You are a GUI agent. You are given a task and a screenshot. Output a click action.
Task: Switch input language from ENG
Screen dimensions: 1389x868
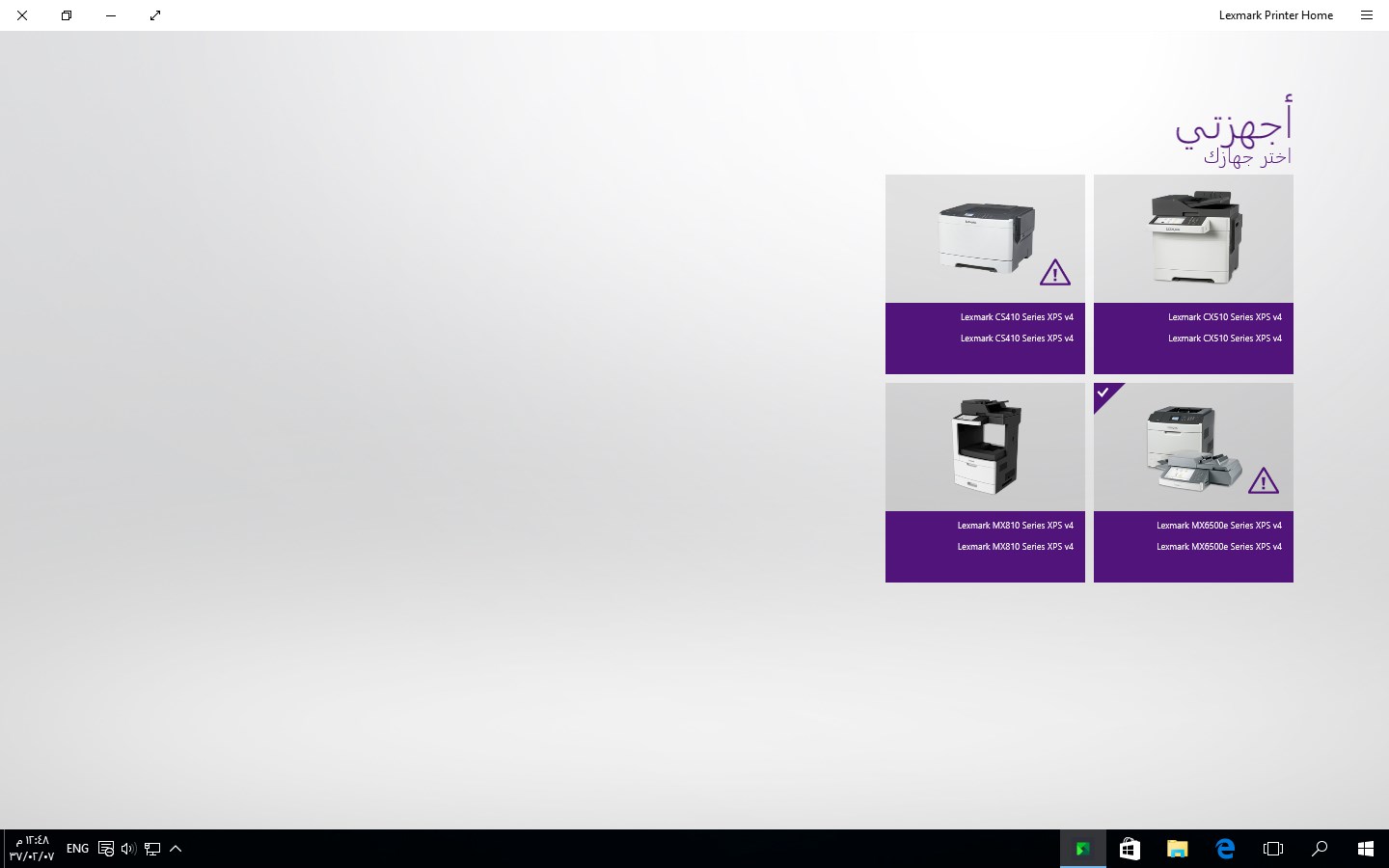[x=77, y=849]
